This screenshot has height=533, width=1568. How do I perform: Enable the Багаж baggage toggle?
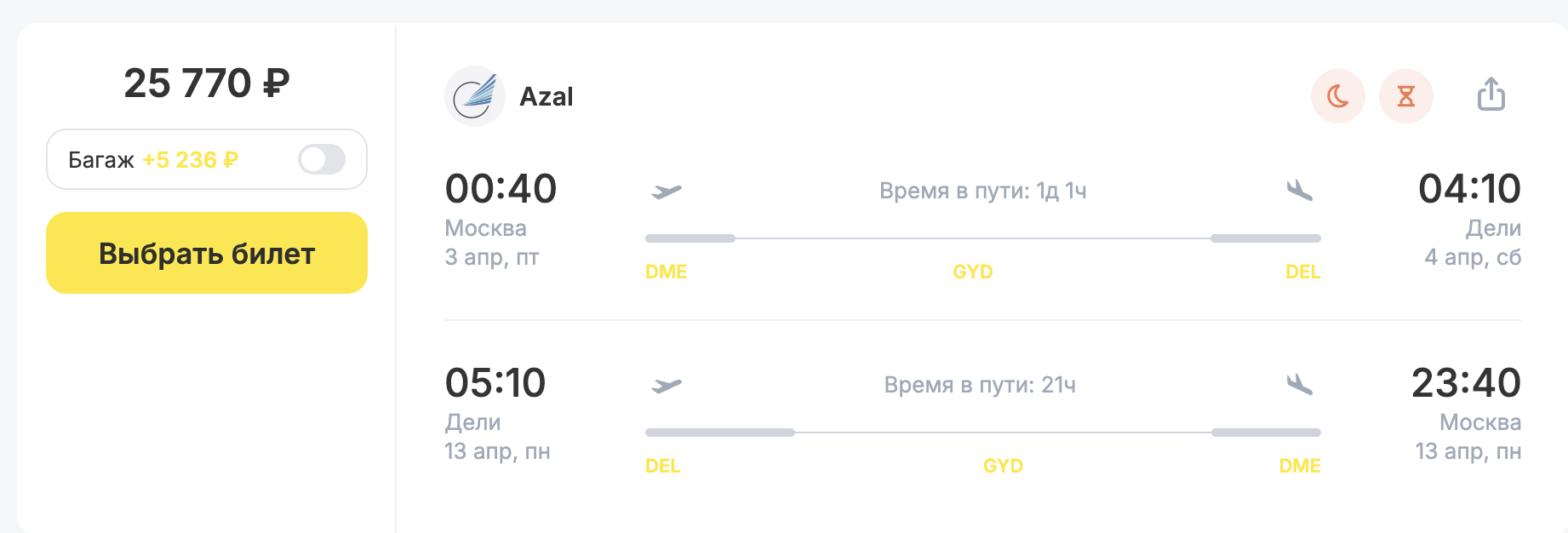(x=322, y=159)
